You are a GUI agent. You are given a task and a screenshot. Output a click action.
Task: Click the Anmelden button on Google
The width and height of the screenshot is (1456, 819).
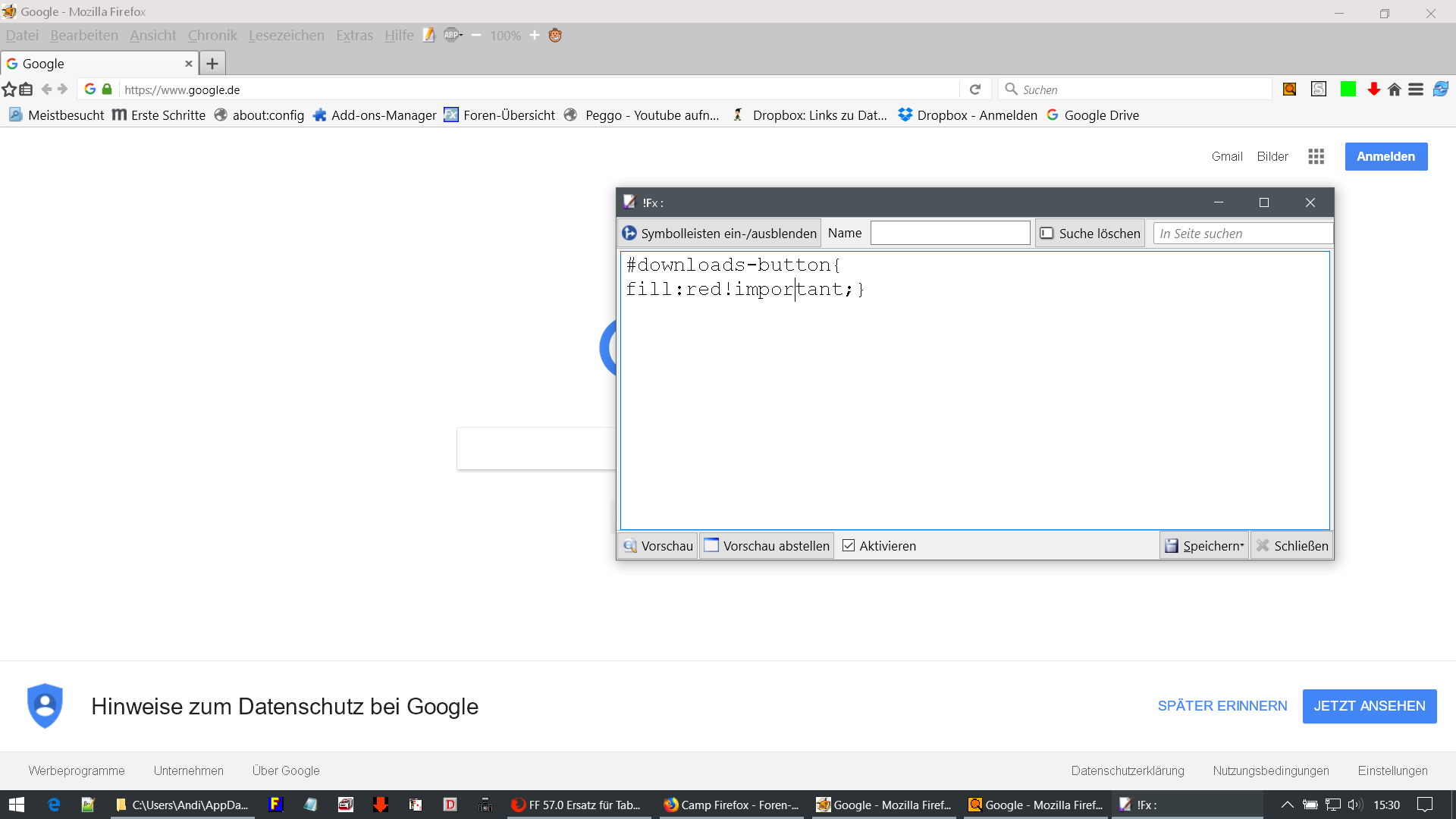1385,156
